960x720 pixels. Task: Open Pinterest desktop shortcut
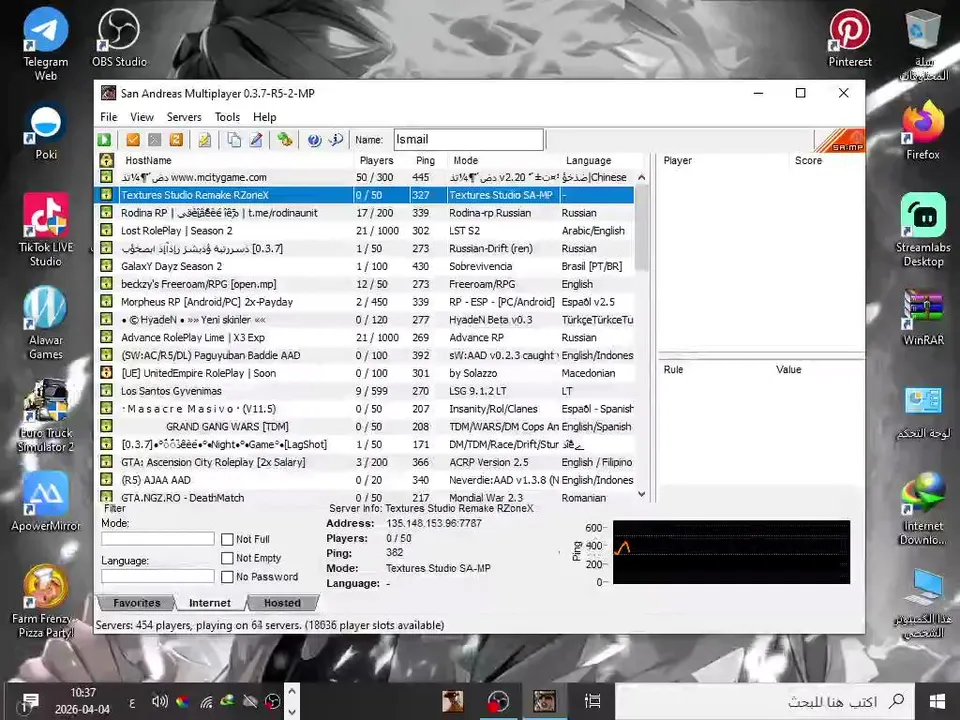[850, 38]
